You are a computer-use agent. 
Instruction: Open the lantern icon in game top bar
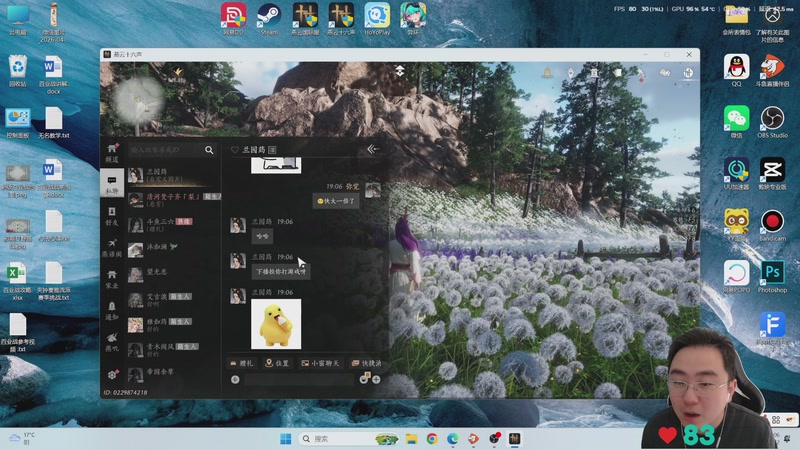point(570,73)
